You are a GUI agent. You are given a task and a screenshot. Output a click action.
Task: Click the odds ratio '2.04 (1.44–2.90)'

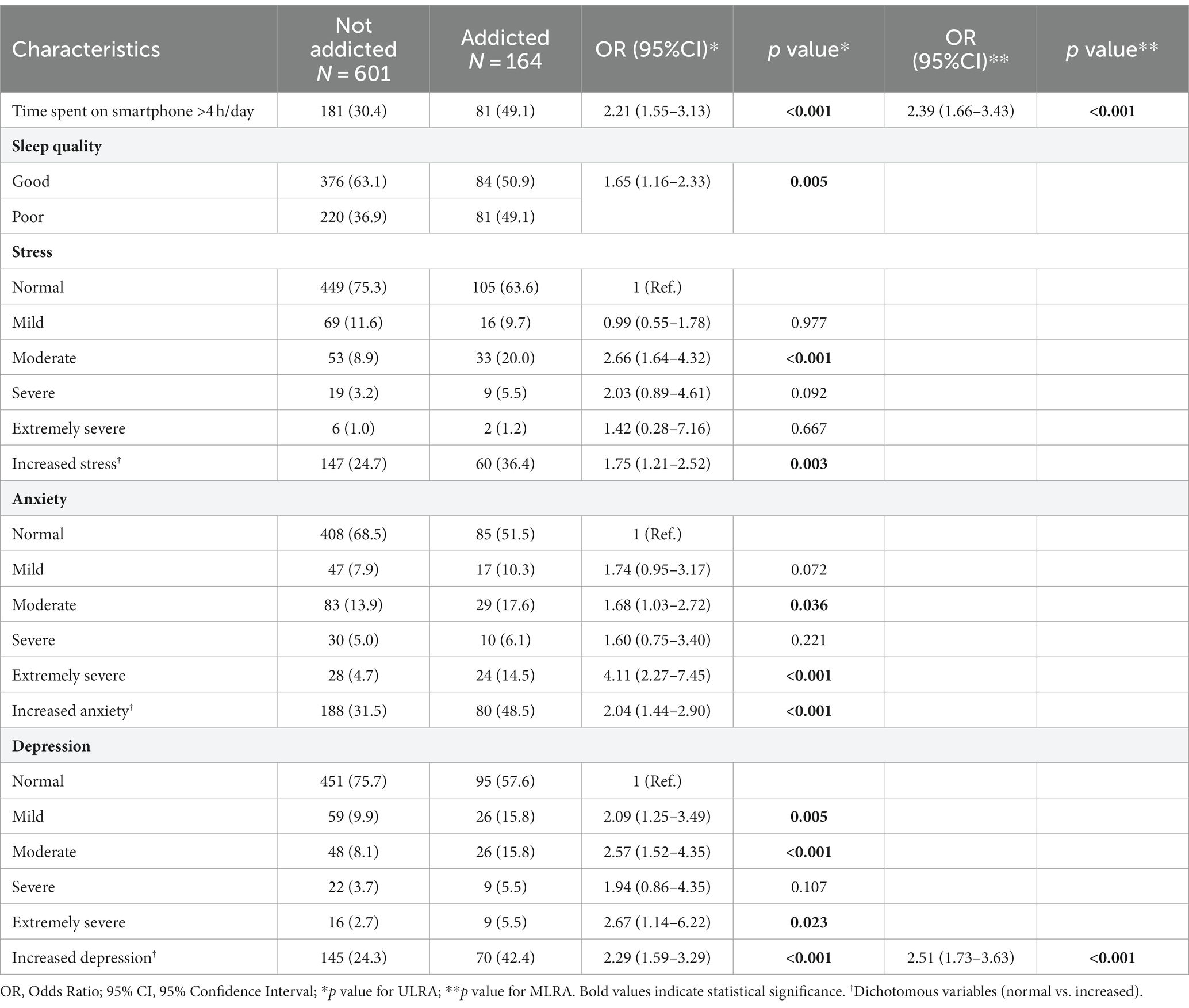[x=657, y=711]
